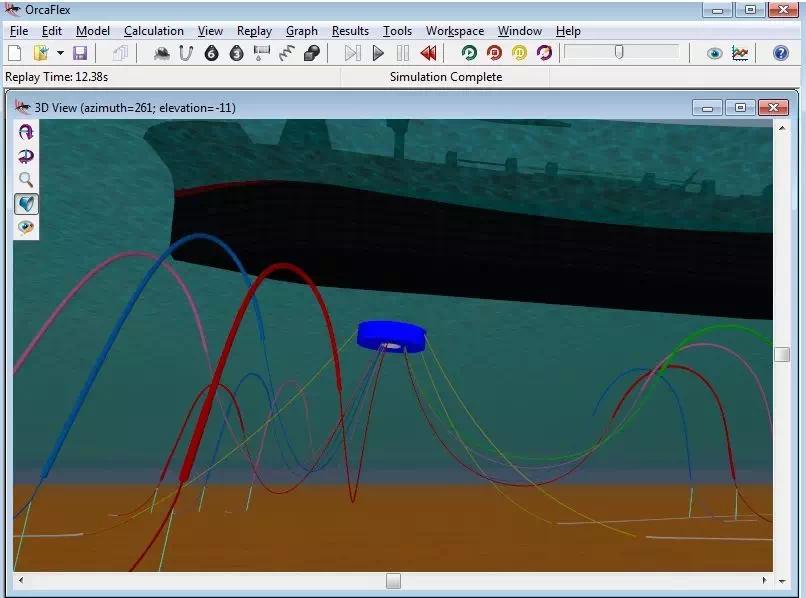Image resolution: width=806 pixels, height=598 pixels.
Task: Click the colored eye view-parameters icon
Action: pos(26,228)
